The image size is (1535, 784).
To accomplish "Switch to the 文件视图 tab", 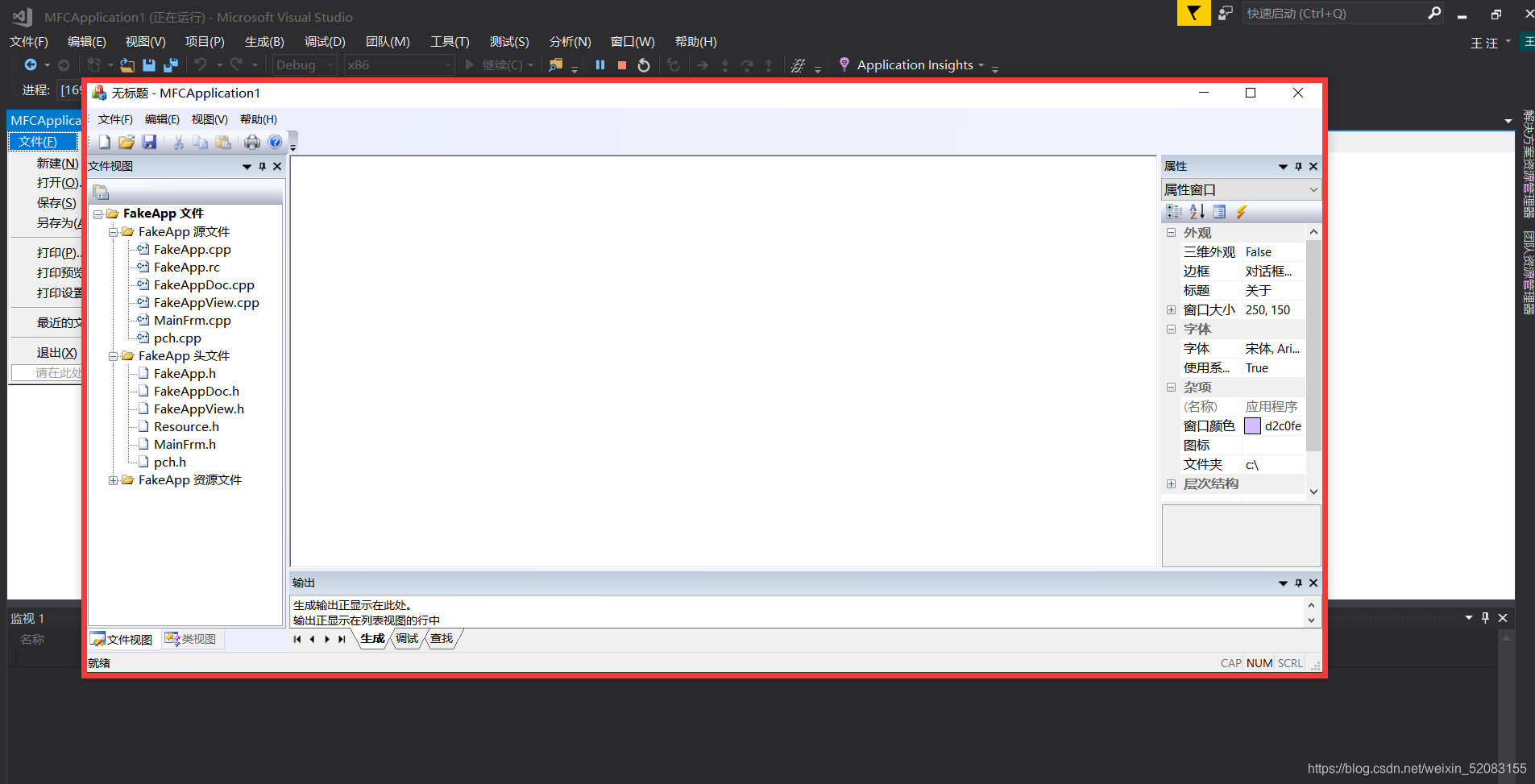I will 122,639.
